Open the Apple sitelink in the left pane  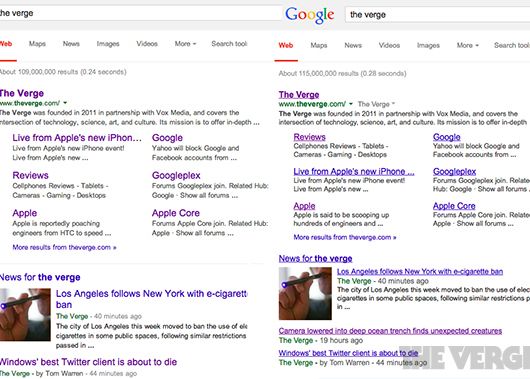click(x=25, y=213)
